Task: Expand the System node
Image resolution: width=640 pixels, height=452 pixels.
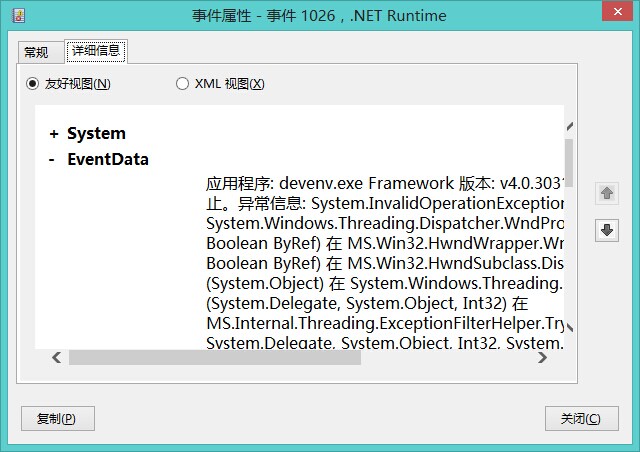Action: pyautogui.click(x=53, y=134)
